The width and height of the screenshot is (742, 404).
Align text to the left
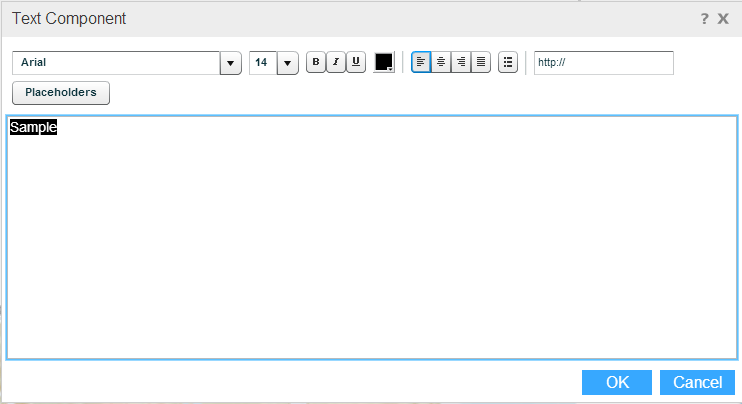coord(421,62)
